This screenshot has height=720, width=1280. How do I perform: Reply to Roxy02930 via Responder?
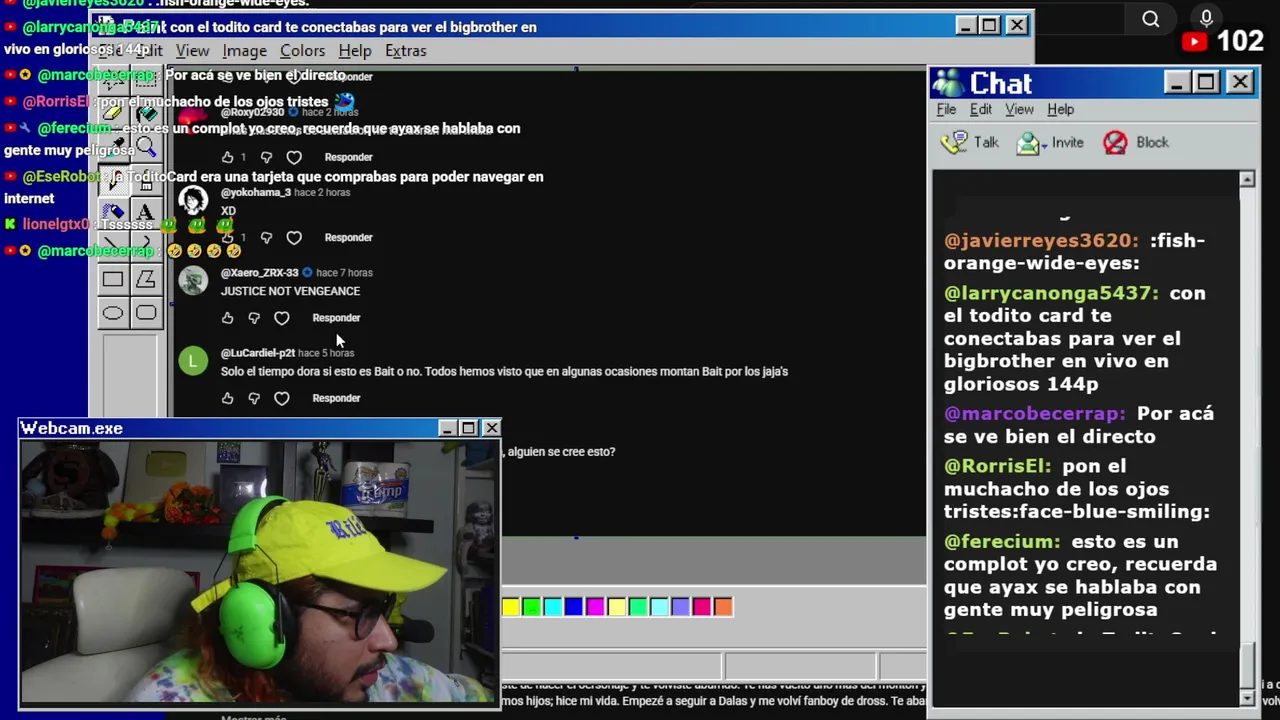pos(348,157)
